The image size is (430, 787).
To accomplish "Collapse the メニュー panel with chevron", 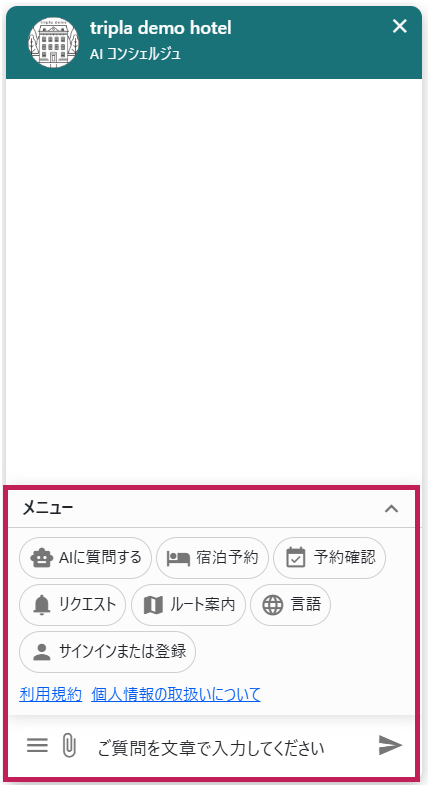I will point(391,508).
